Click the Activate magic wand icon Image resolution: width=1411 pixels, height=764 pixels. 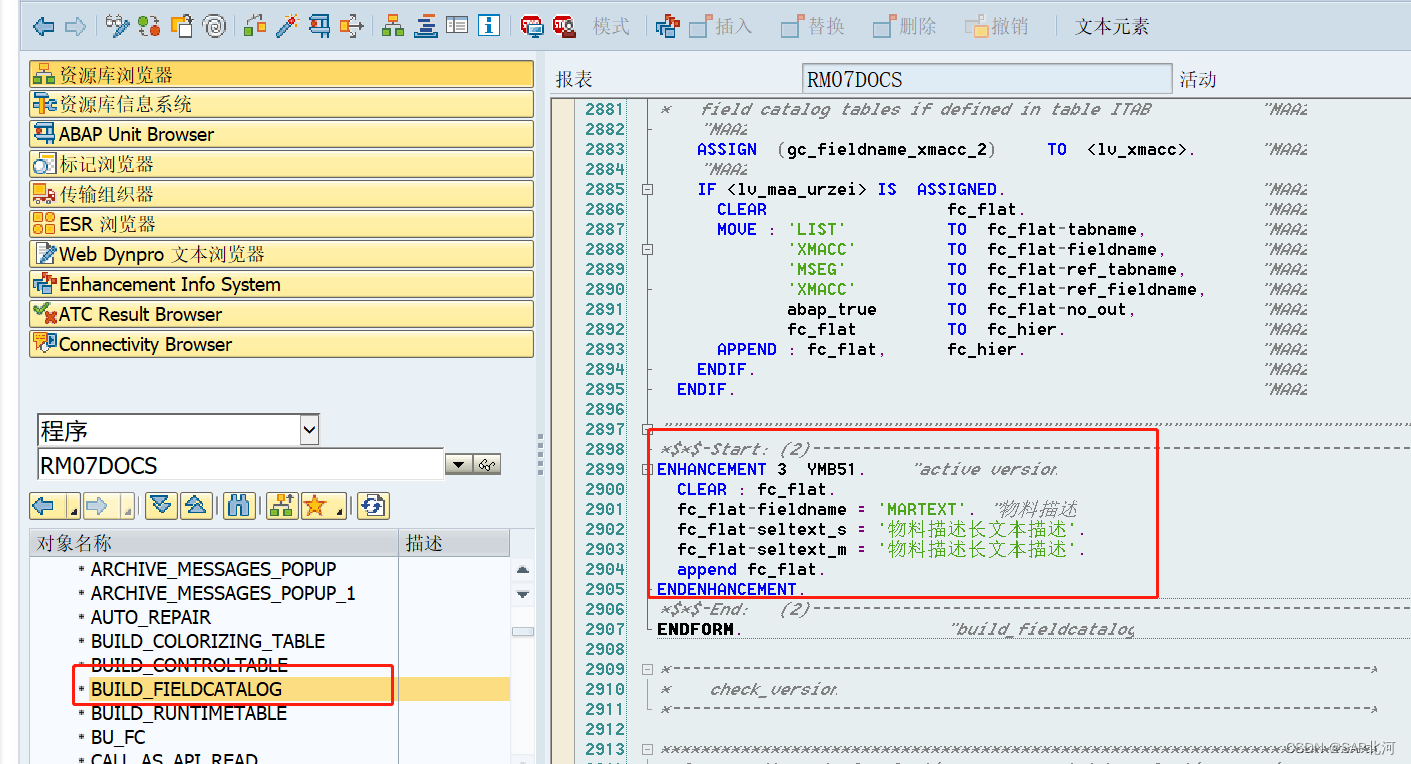coord(287,26)
